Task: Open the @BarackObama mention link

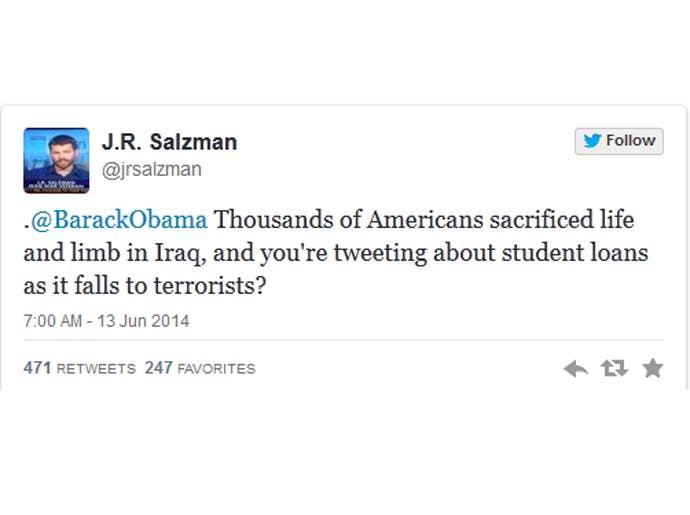Action: pos(119,219)
